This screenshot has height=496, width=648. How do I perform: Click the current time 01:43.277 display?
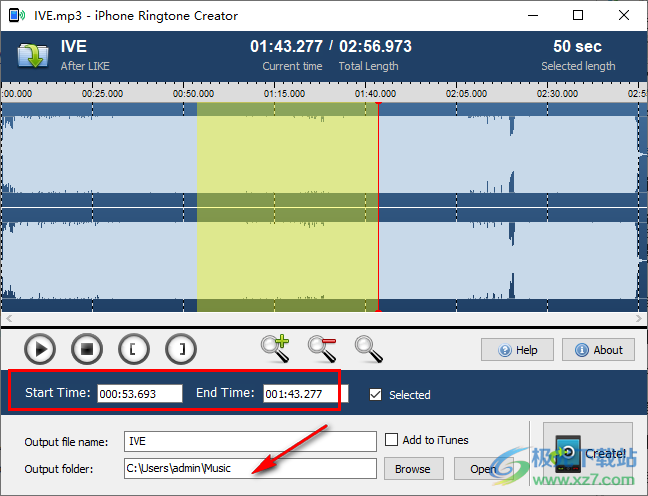(x=286, y=46)
